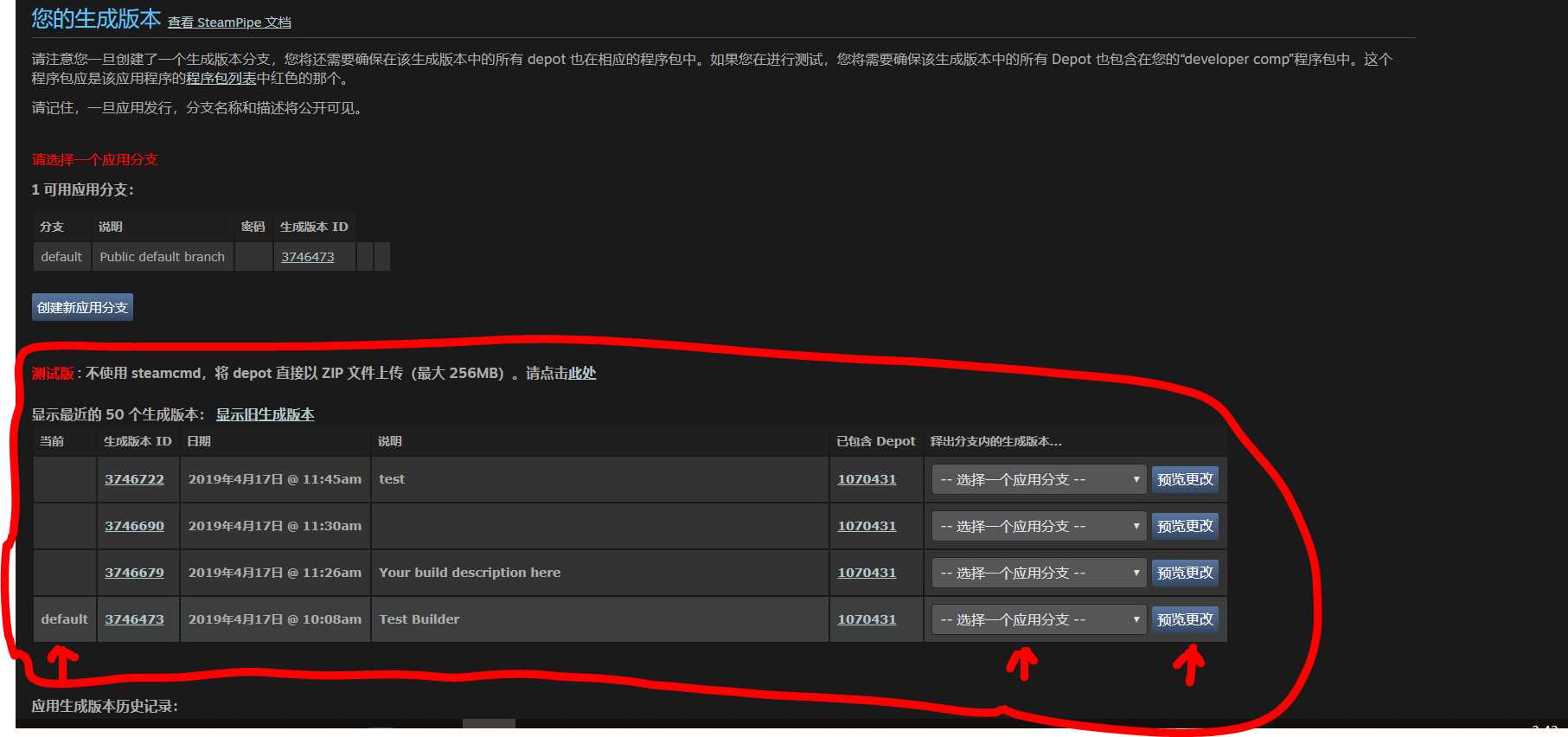Follow the 此处 ZIP upload link
This screenshot has width=1568, height=737.
582,373
